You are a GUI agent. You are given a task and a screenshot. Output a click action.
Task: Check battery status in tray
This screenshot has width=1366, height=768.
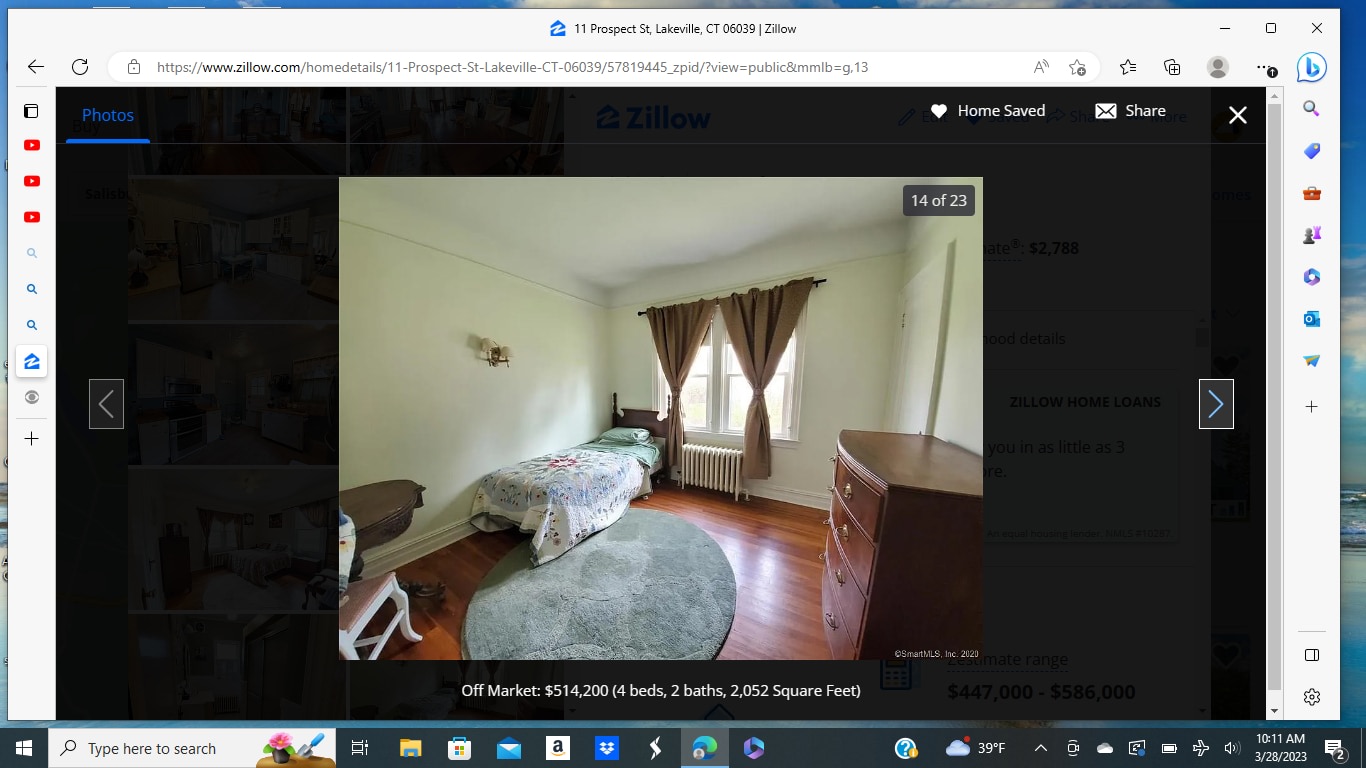click(1169, 748)
